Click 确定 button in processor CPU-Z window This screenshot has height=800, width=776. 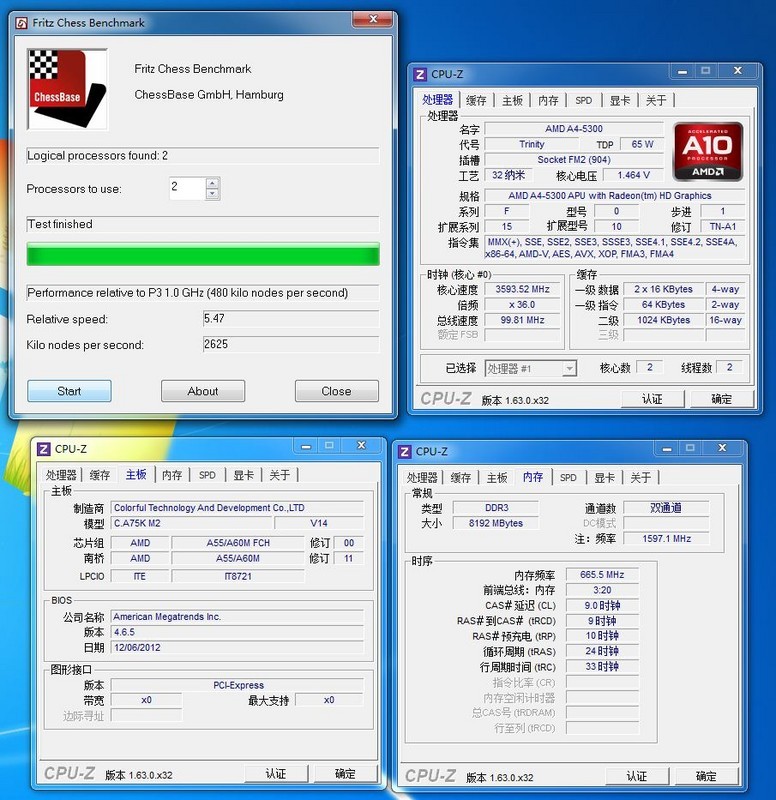coord(721,399)
